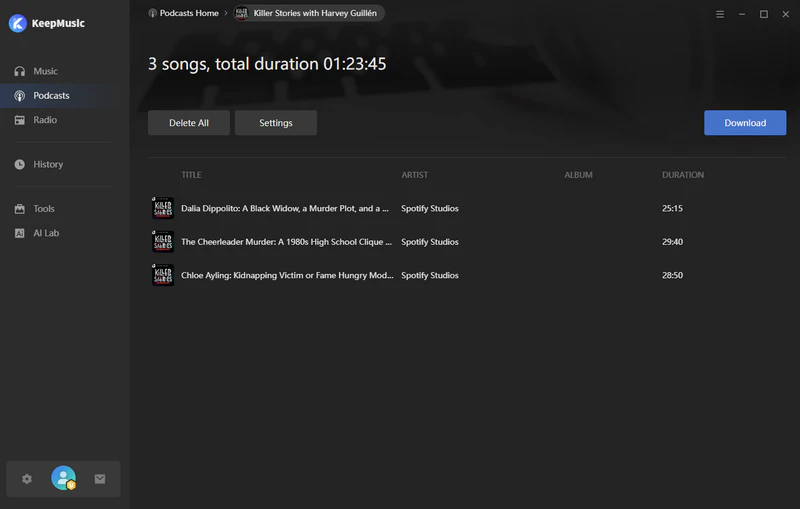Click Spotify Studios in Chloe Ayling row
Screen dimensions: 800x509
[430, 275]
